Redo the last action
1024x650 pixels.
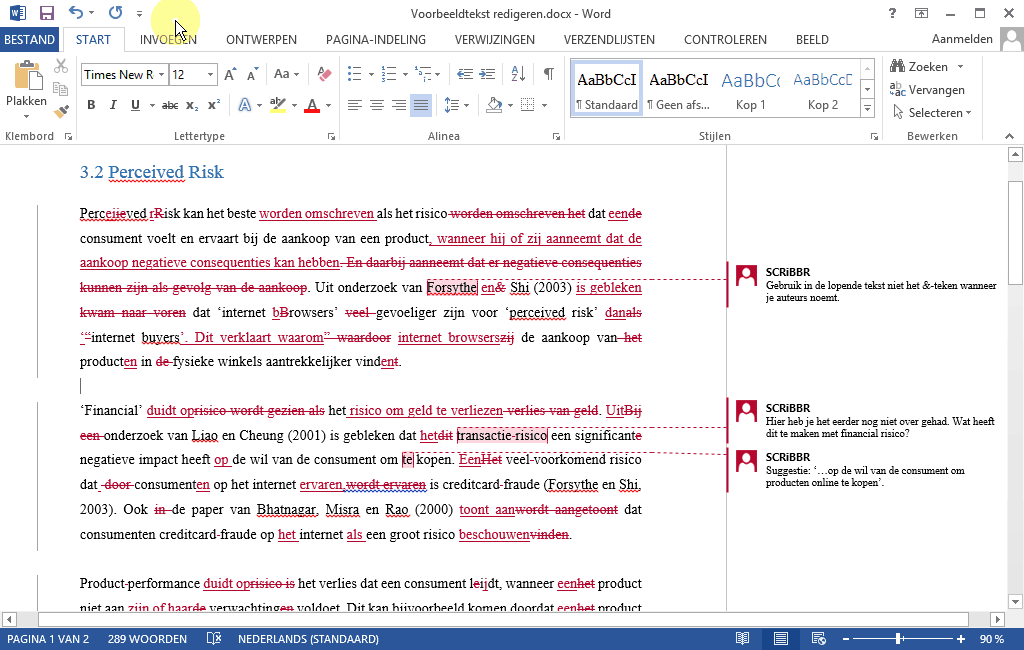coord(116,13)
